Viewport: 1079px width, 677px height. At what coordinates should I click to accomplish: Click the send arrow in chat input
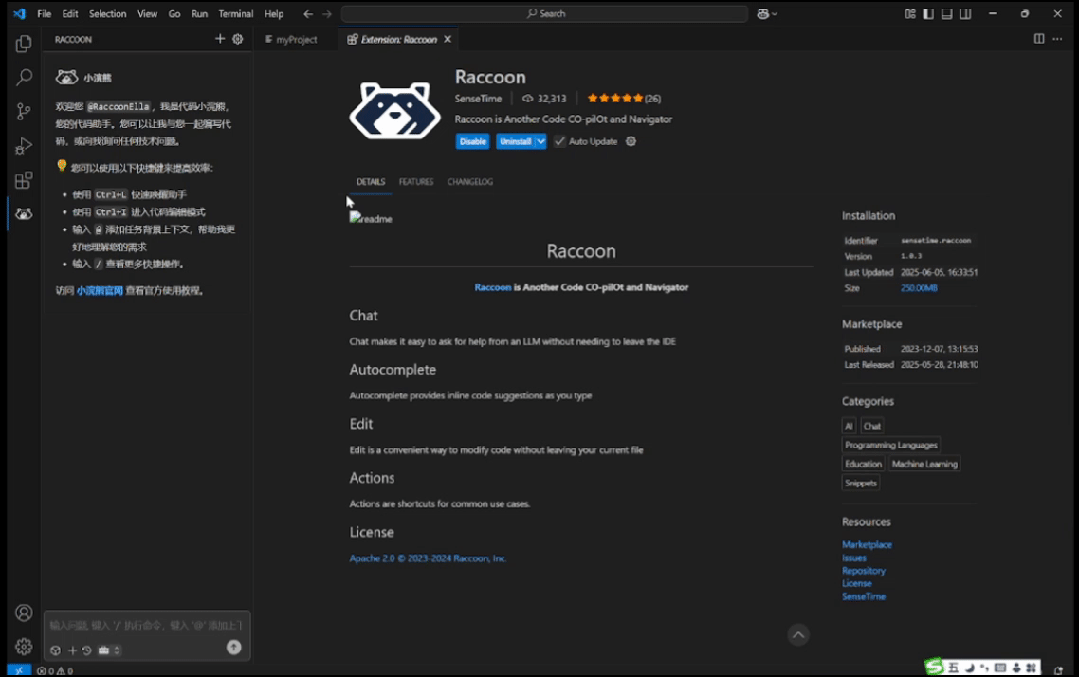point(234,647)
